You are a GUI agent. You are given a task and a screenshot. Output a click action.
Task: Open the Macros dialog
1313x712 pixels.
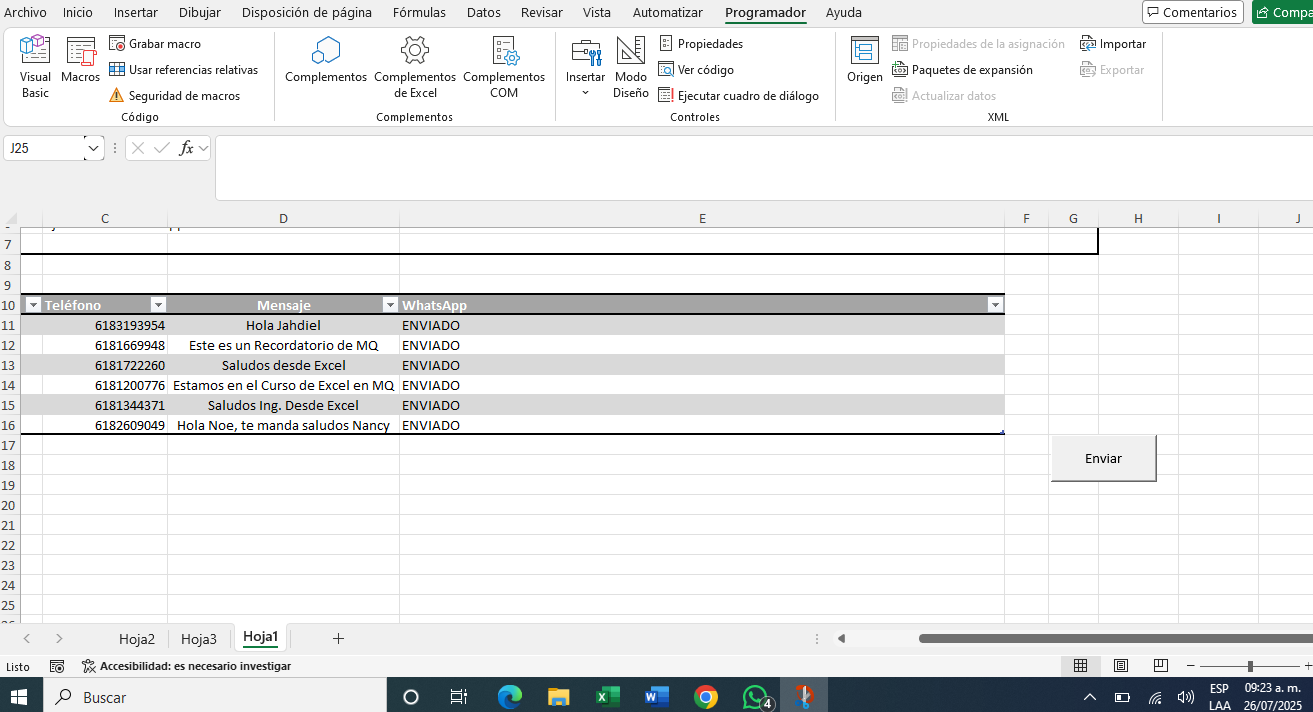[x=80, y=60]
